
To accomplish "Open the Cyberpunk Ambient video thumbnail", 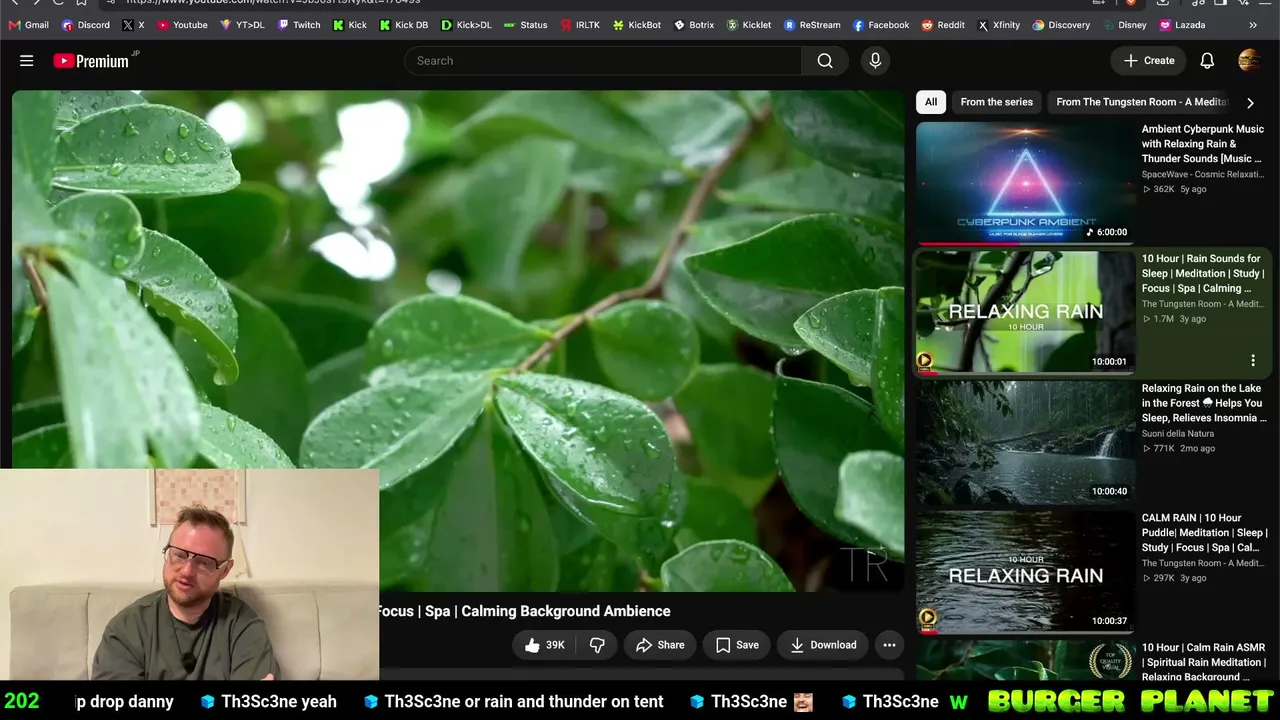I will coord(1025,183).
